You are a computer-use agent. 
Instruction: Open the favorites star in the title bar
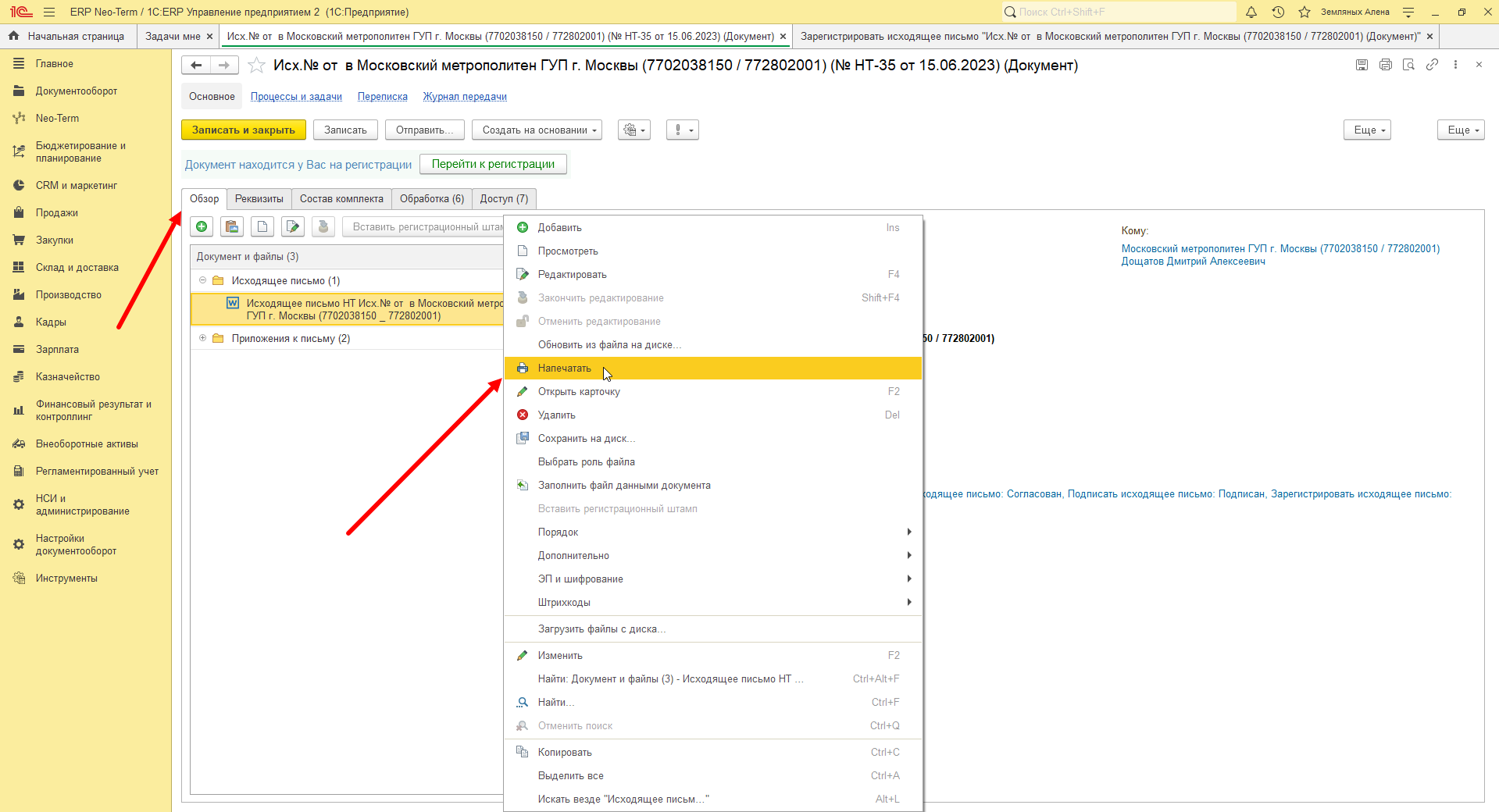[x=1304, y=12]
